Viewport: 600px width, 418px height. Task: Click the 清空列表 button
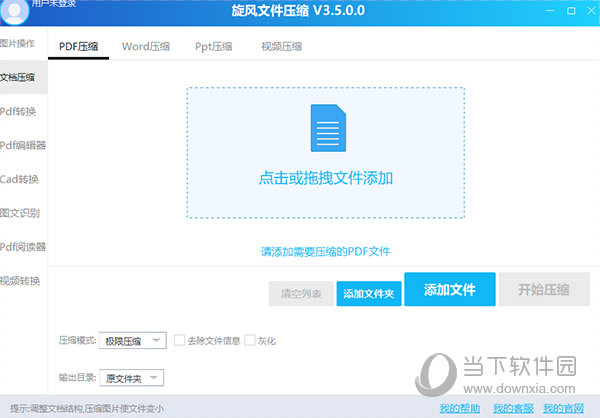[x=301, y=294]
